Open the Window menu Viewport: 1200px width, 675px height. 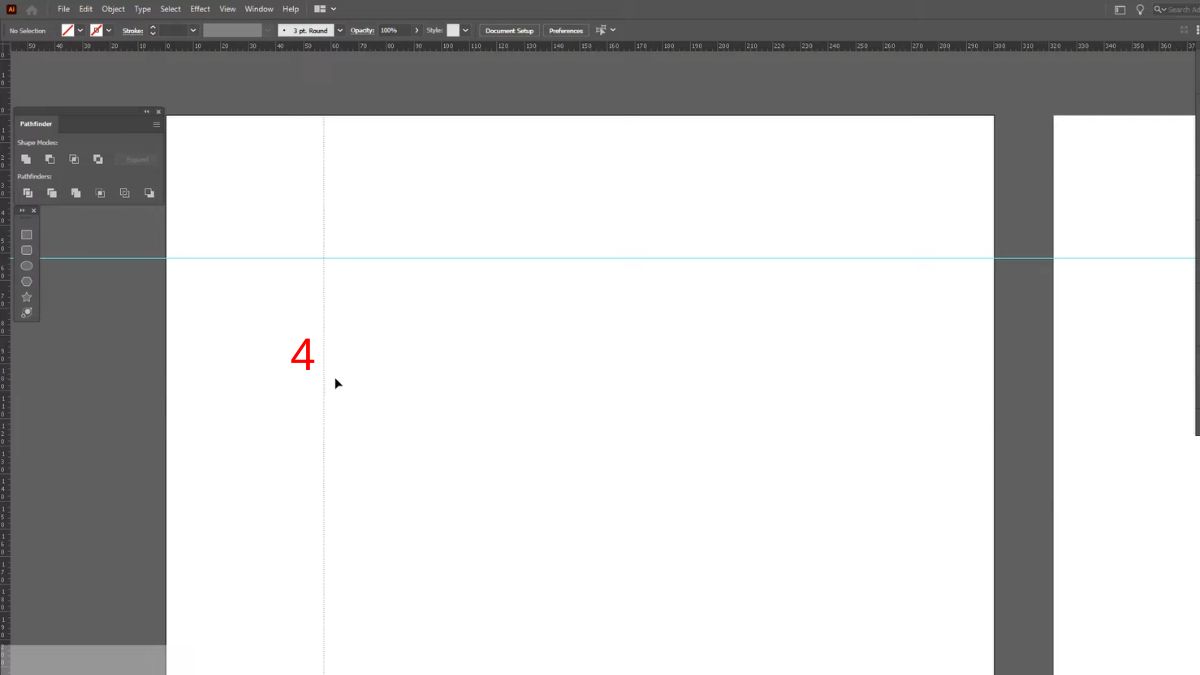(x=259, y=9)
